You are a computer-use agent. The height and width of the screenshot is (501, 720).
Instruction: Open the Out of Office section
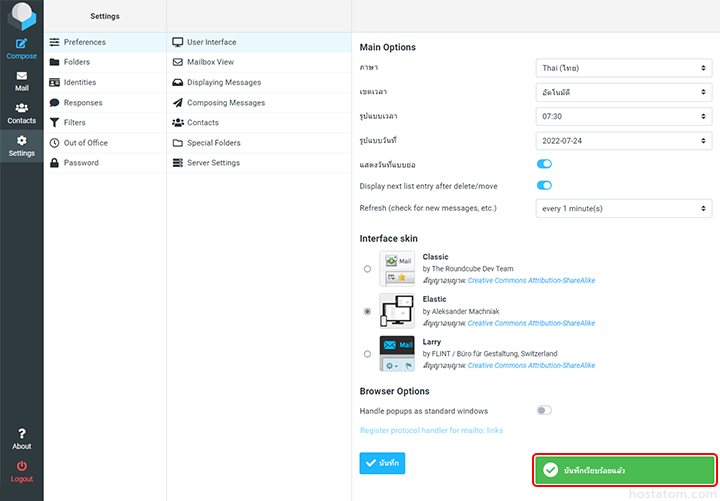pyautogui.click(x=85, y=143)
